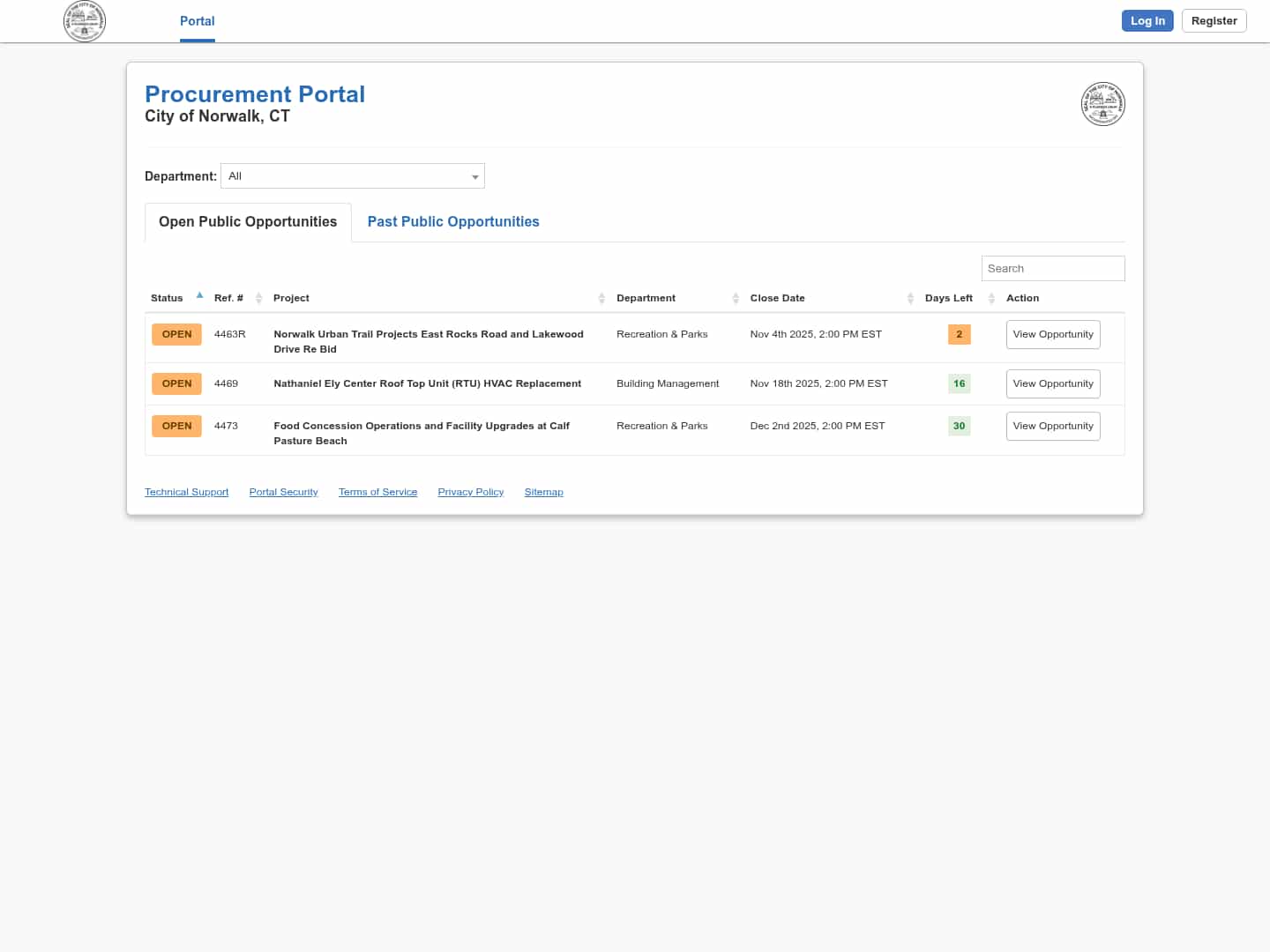1270x952 pixels.
Task: Sort by Project column sort arrows
Action: pyautogui.click(x=601, y=298)
